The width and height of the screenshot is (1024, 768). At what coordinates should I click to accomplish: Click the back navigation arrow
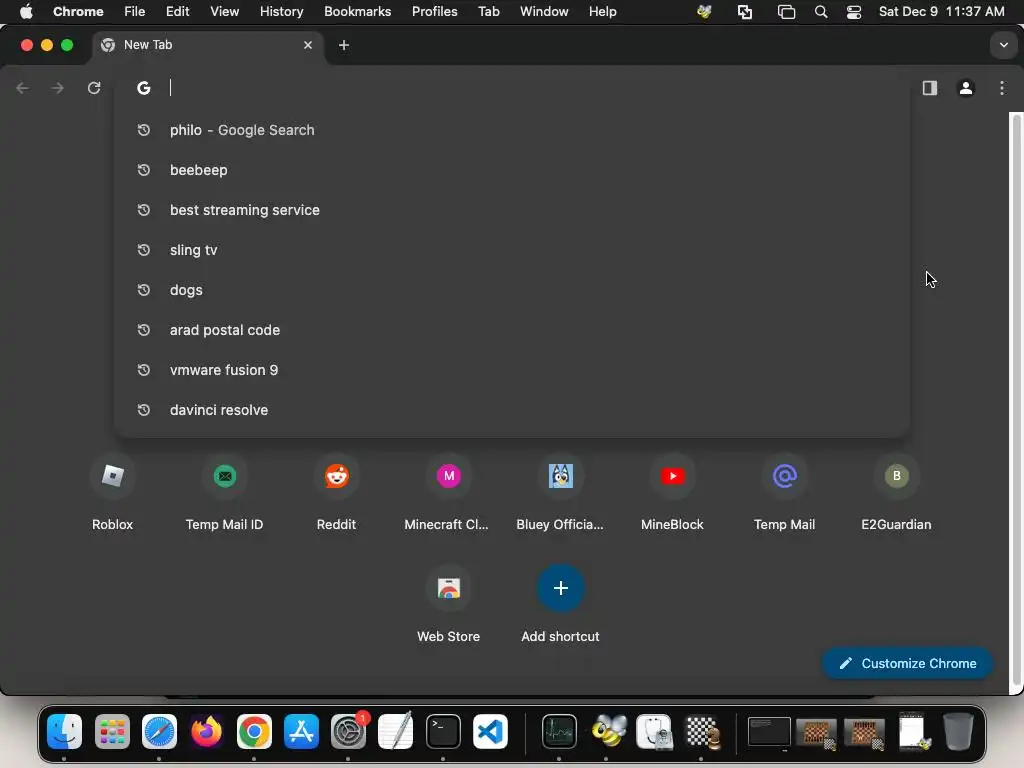tap(22, 88)
